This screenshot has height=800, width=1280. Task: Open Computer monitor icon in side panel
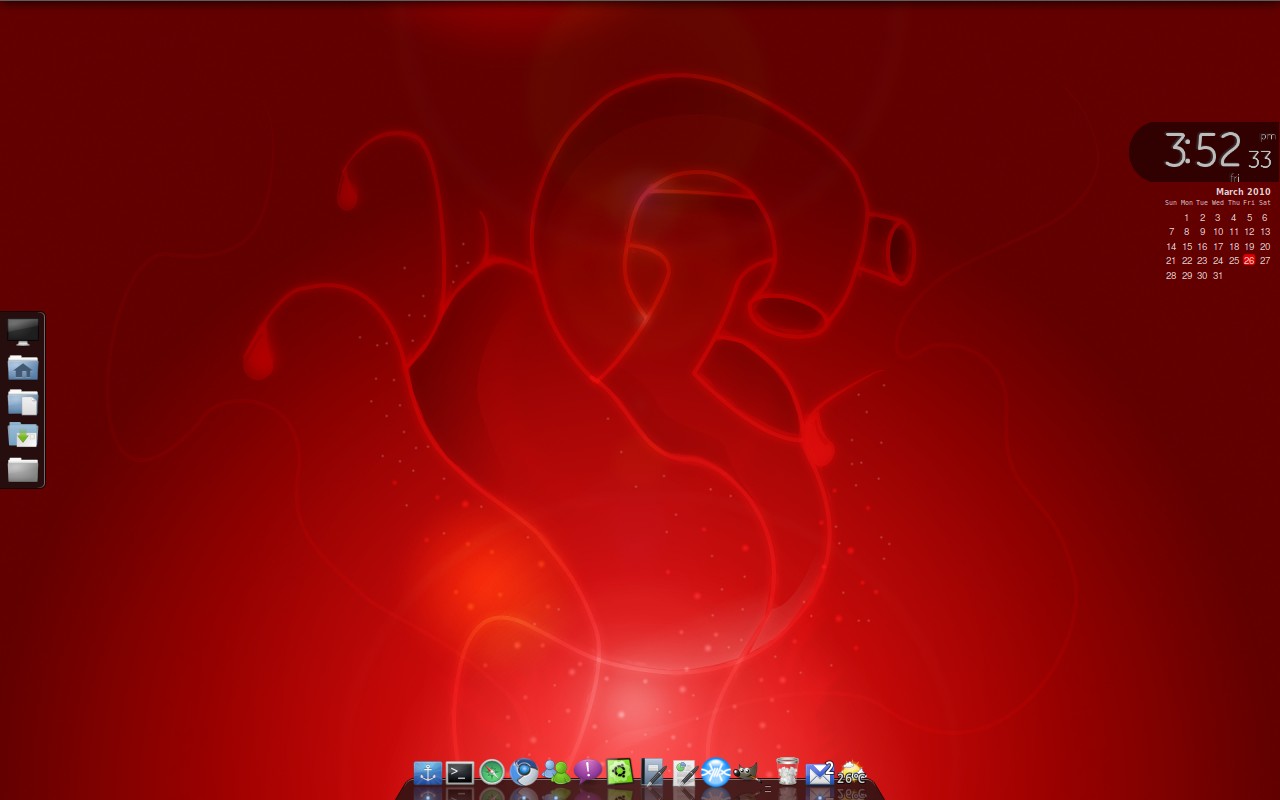(23, 332)
